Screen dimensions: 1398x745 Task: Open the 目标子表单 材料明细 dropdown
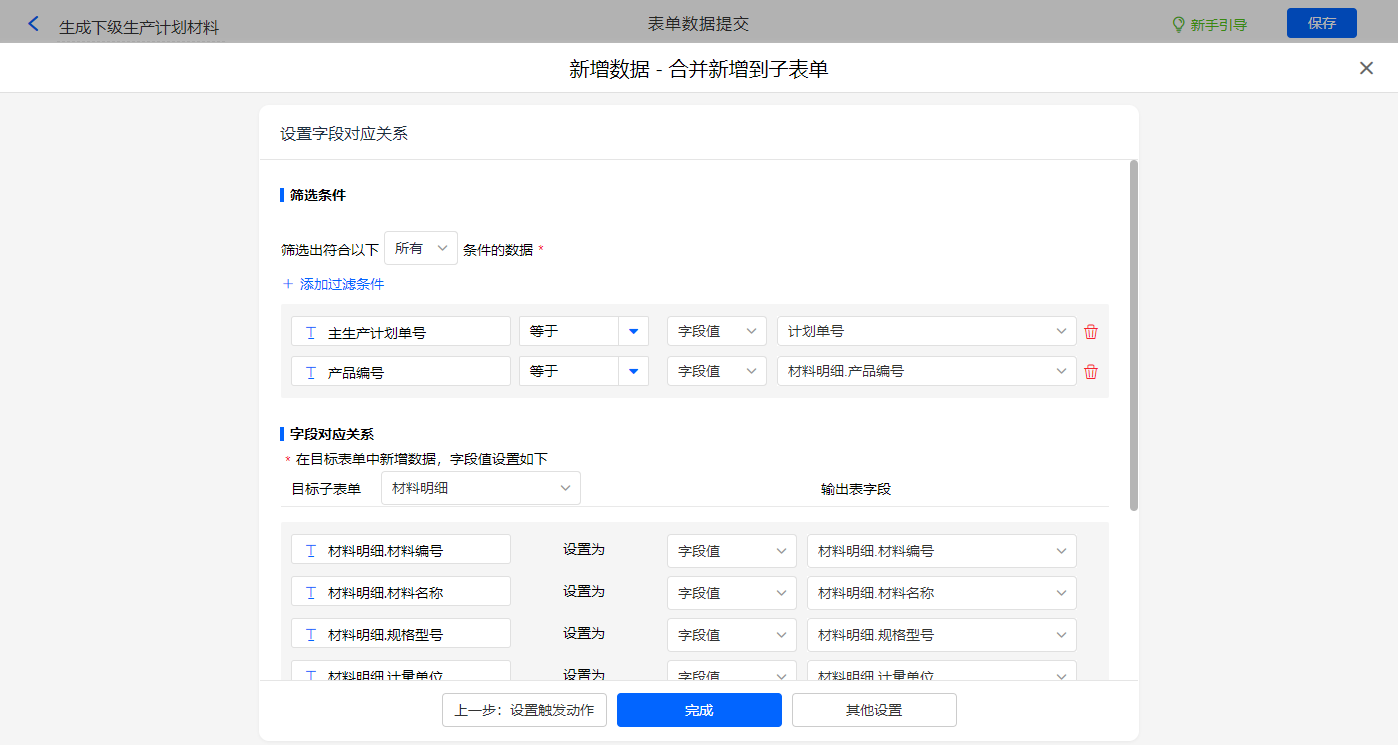[x=480, y=488]
